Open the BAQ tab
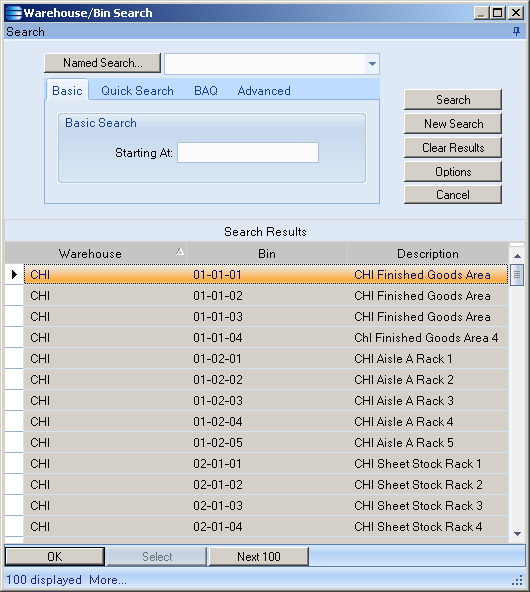The height and width of the screenshot is (592, 530). pos(206,91)
